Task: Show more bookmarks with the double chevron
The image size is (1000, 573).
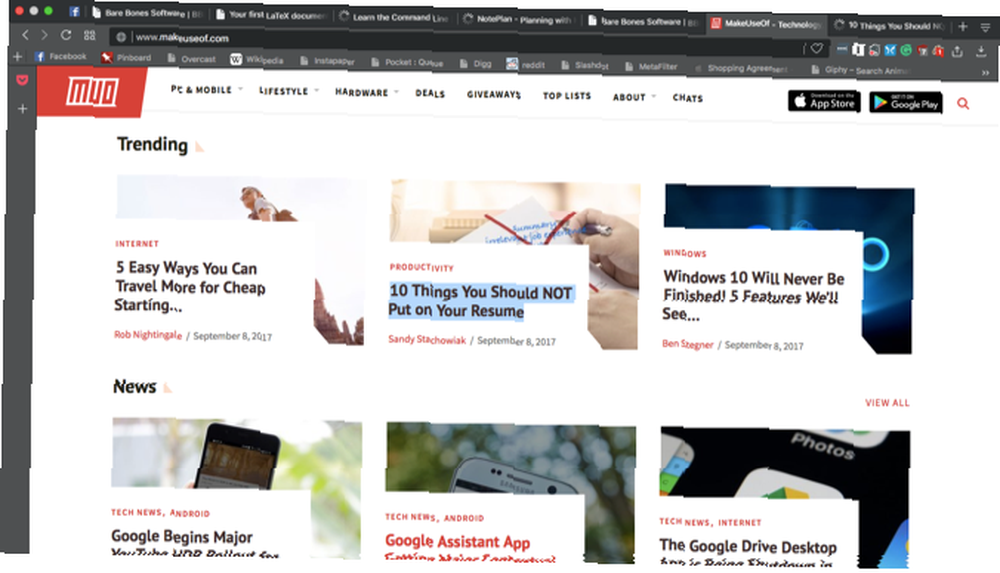Action: click(985, 72)
